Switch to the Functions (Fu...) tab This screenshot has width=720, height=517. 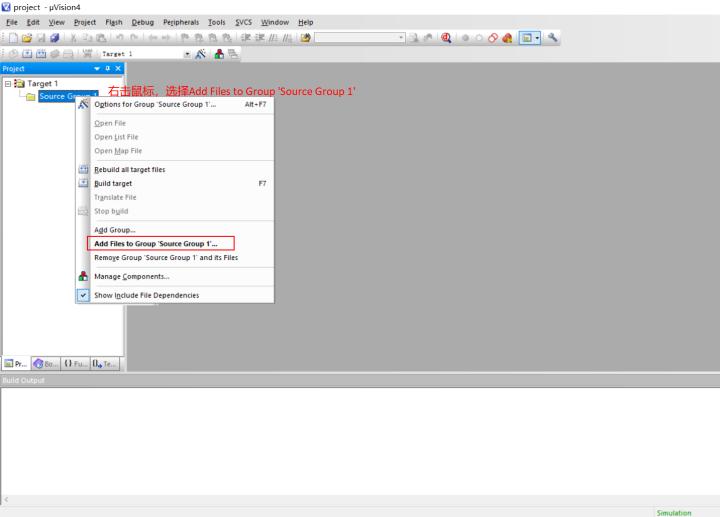(75, 364)
